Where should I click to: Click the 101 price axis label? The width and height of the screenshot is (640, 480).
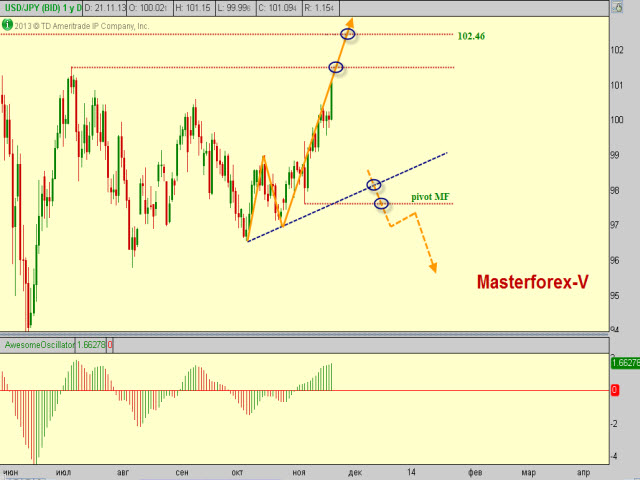(617, 85)
